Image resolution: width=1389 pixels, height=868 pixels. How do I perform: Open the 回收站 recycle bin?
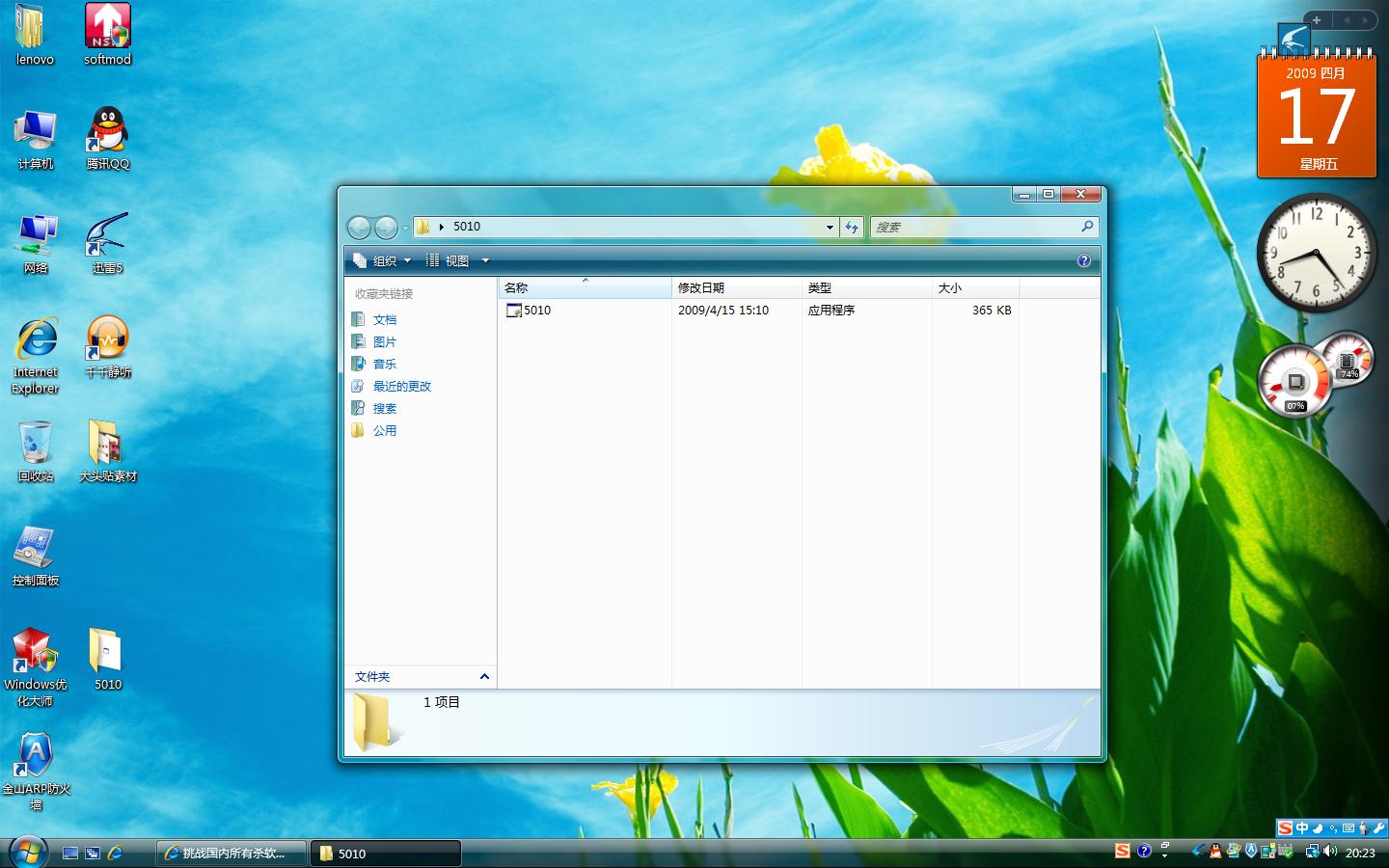(36, 451)
